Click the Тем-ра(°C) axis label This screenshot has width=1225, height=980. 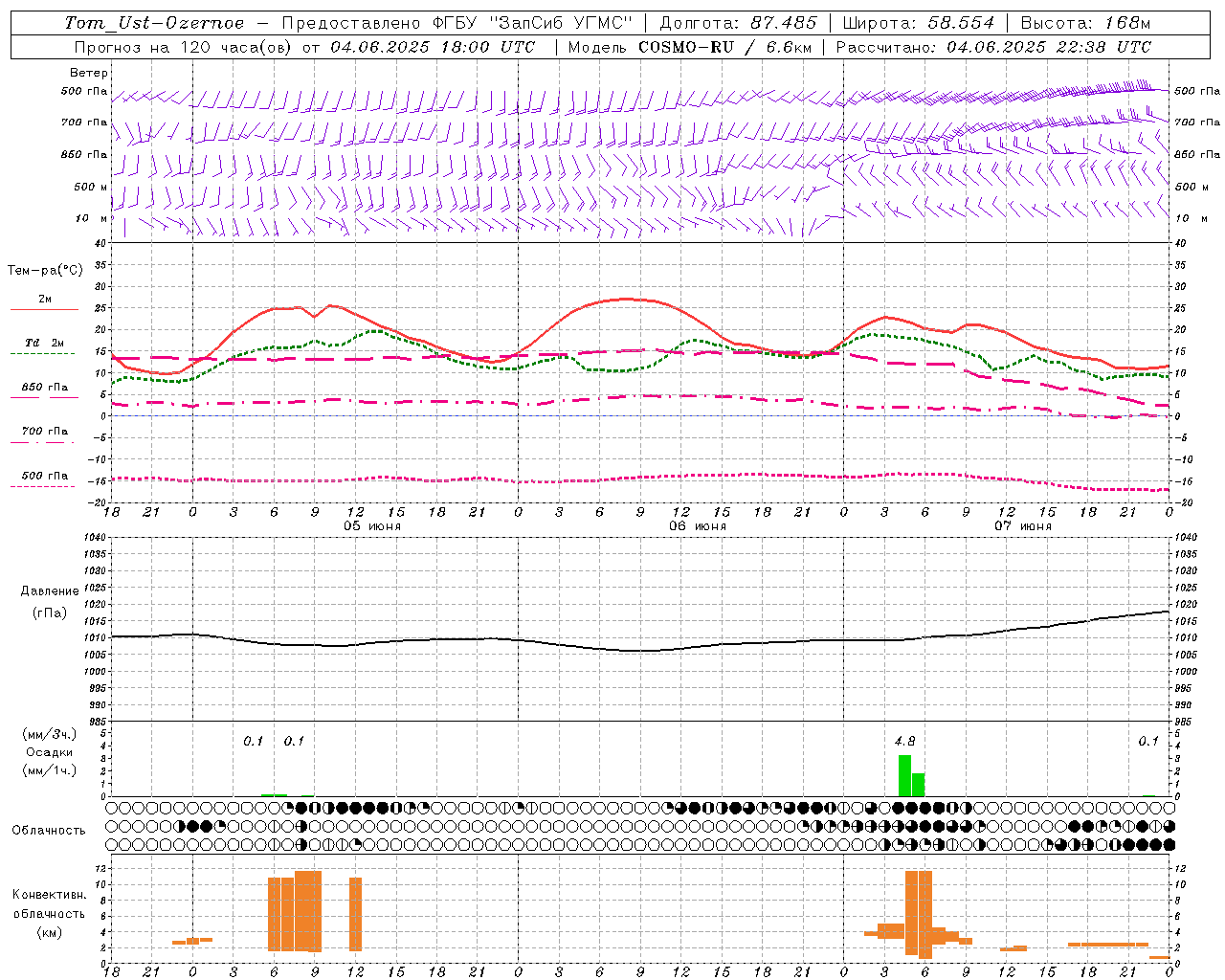click(45, 271)
